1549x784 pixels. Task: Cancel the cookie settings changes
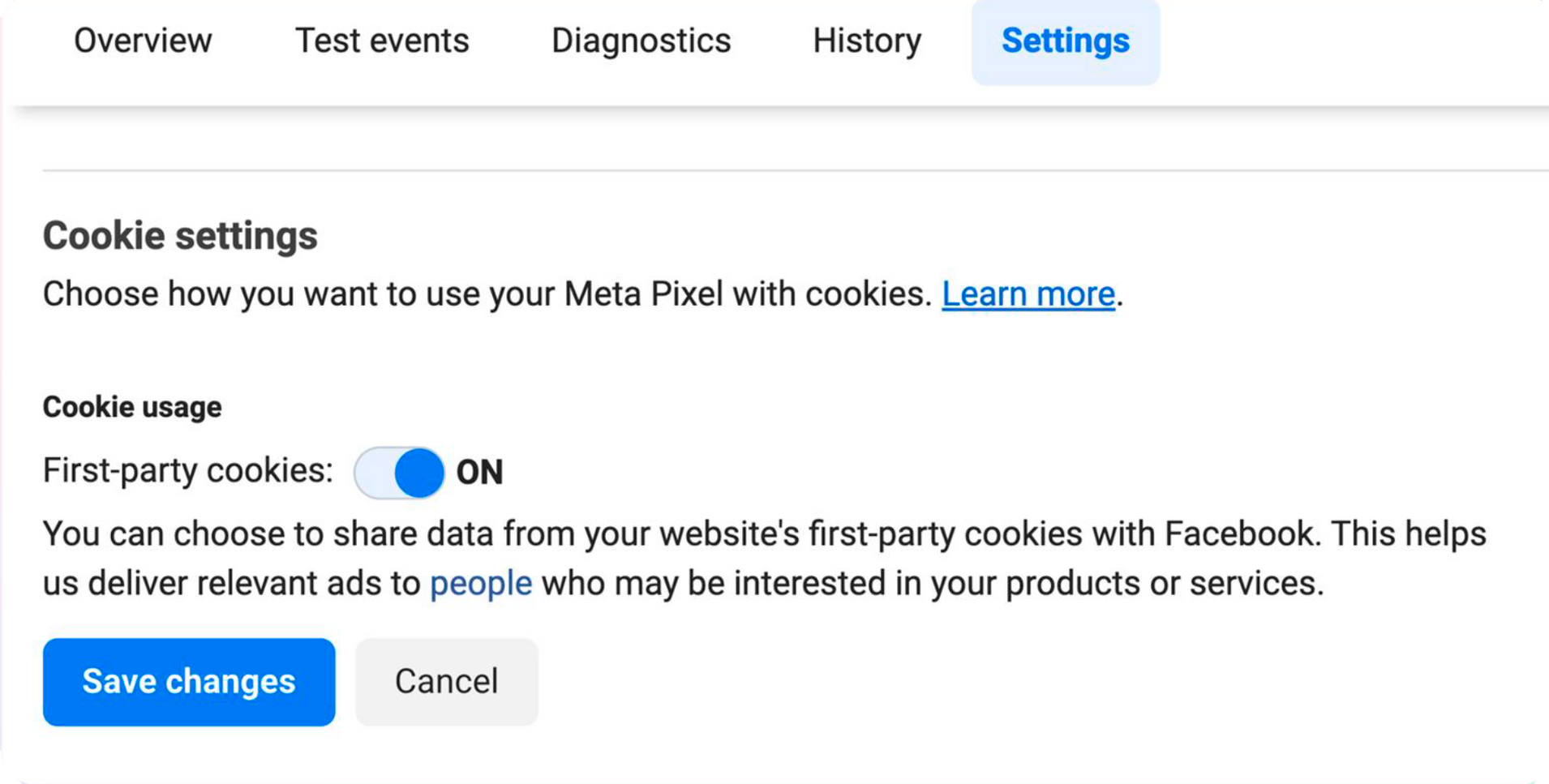coord(446,682)
